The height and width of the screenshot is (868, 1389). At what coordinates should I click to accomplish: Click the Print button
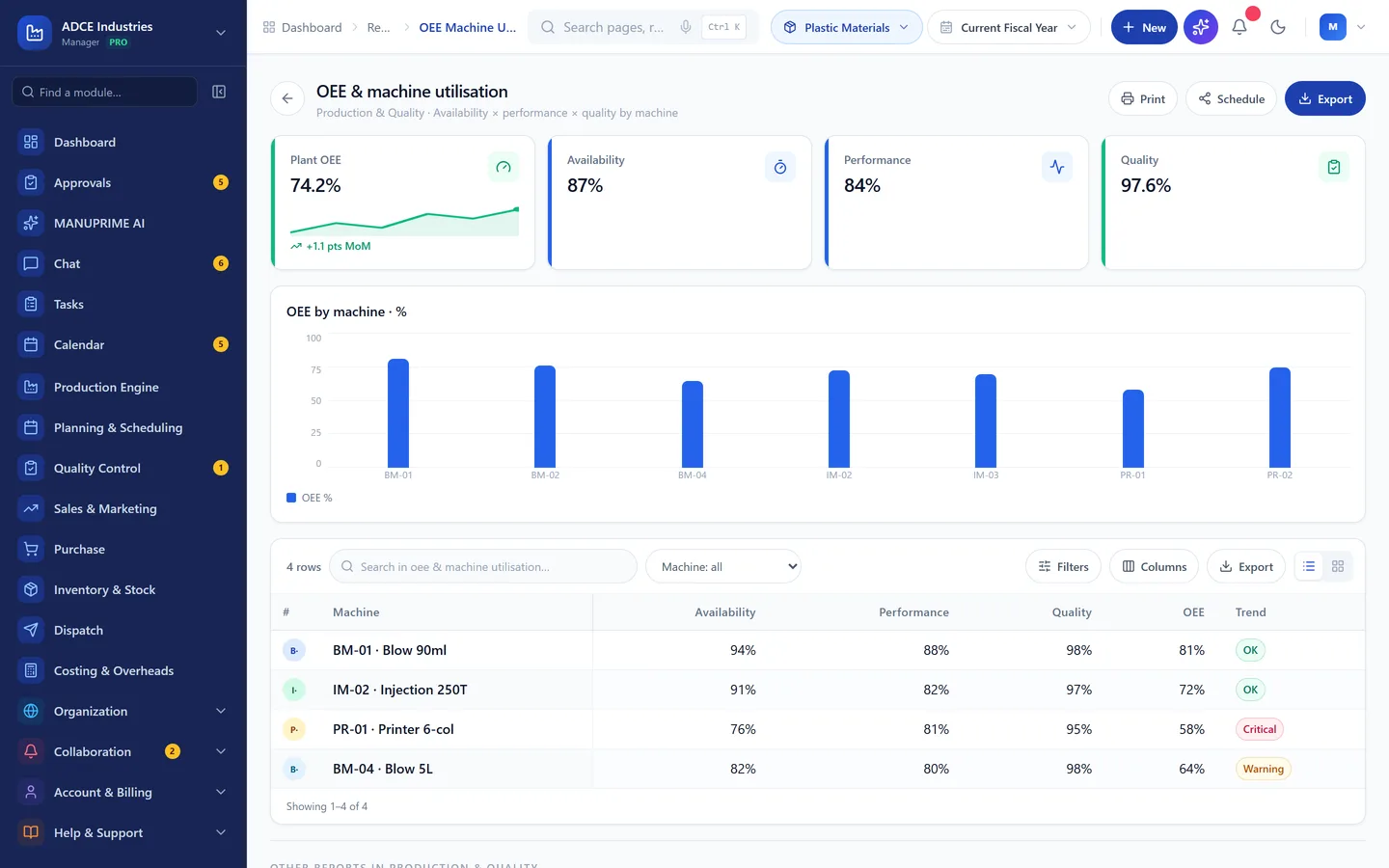[1143, 98]
